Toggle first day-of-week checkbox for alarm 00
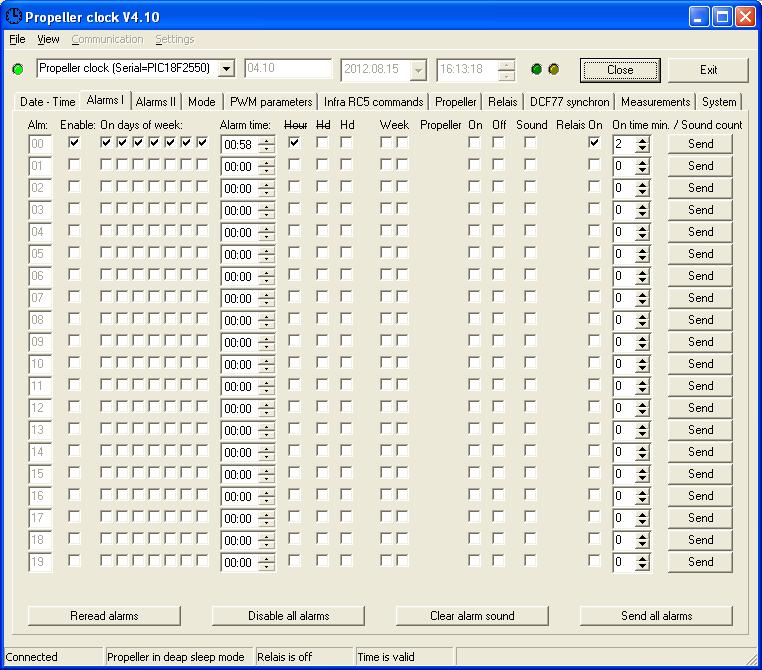The image size is (762, 670). click(x=106, y=142)
